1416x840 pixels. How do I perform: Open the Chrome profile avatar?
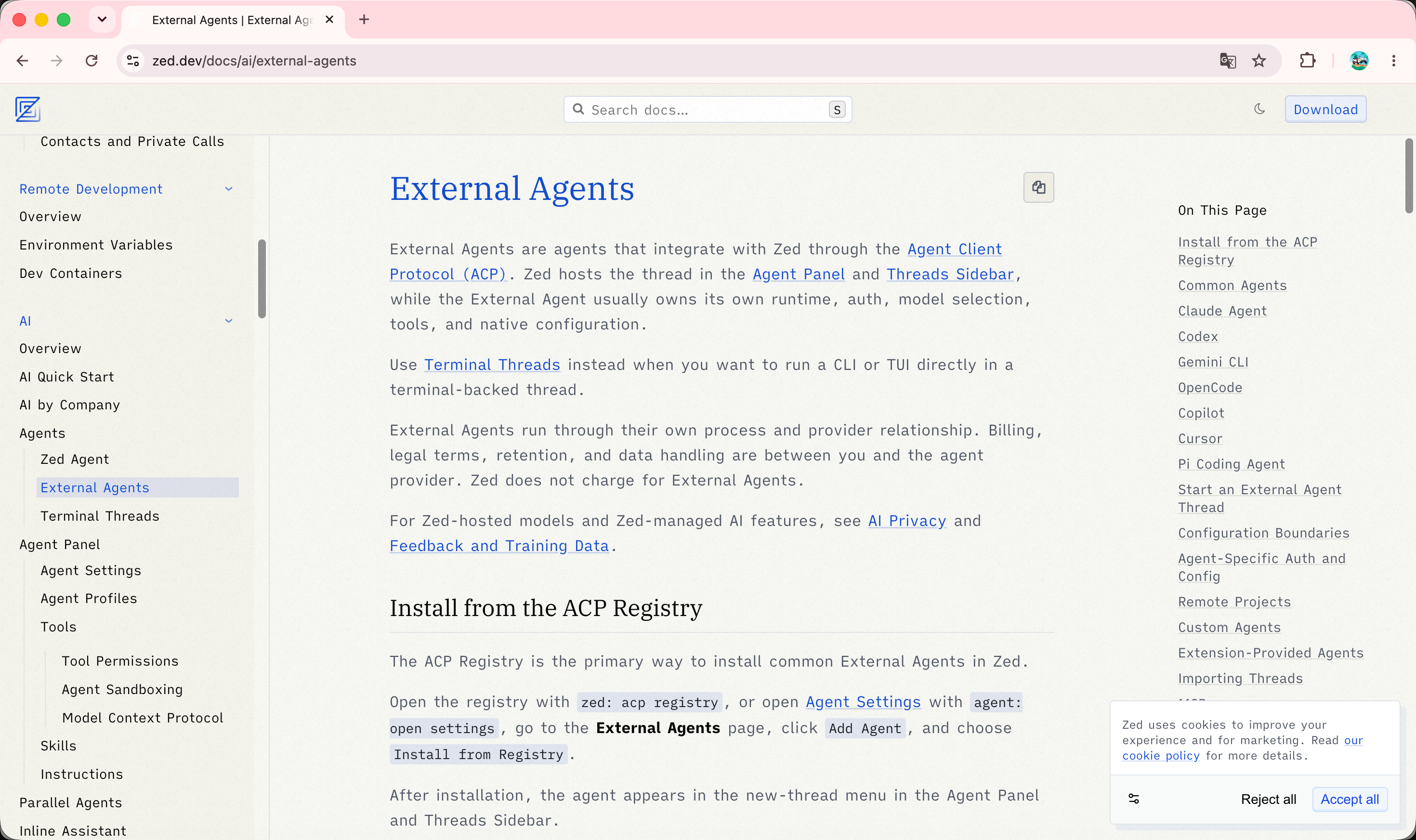tap(1359, 61)
